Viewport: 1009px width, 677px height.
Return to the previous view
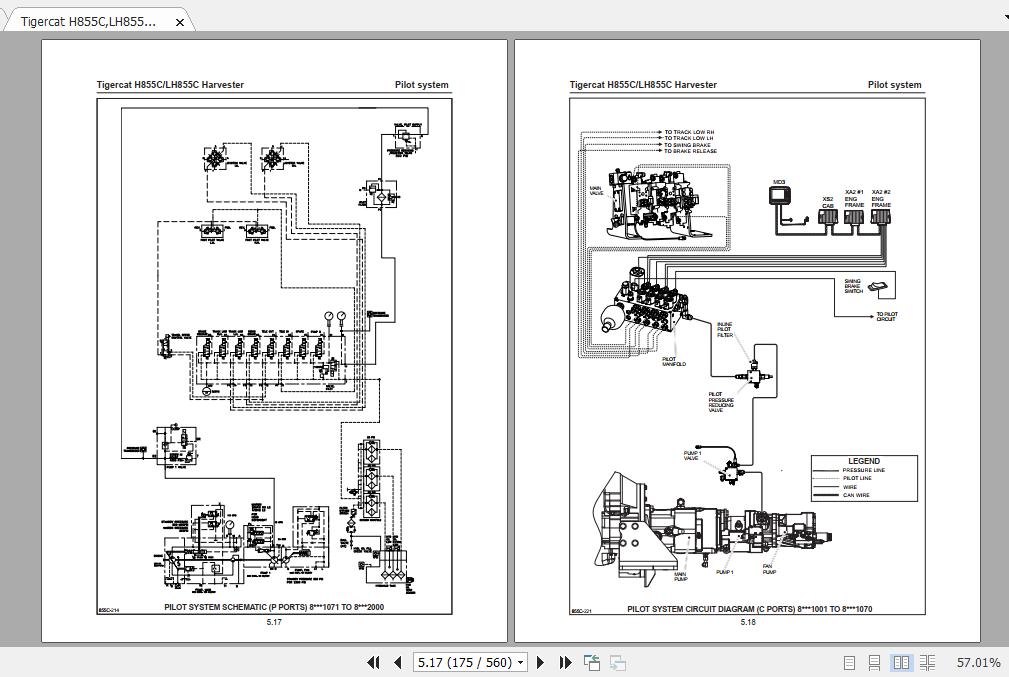(590, 662)
